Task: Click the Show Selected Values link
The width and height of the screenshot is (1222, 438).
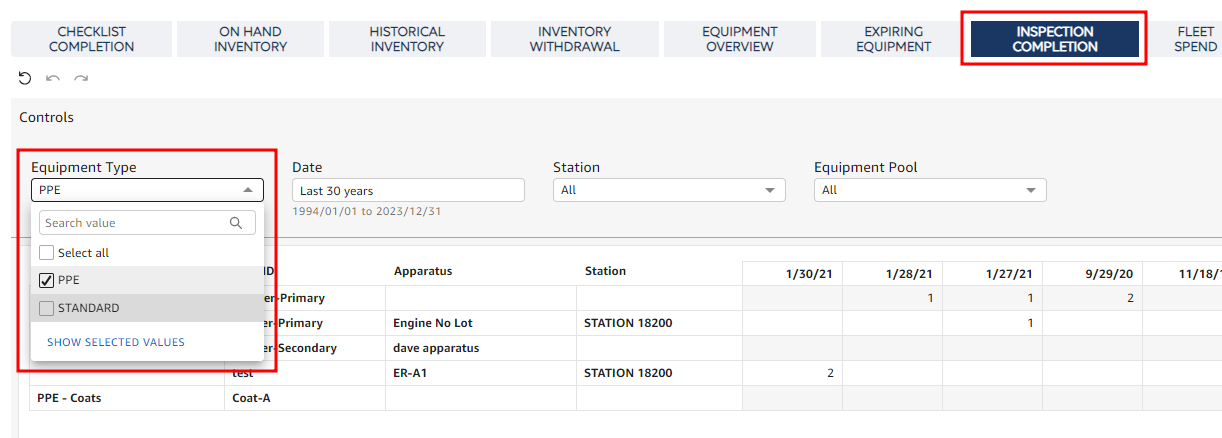Action: pos(116,342)
